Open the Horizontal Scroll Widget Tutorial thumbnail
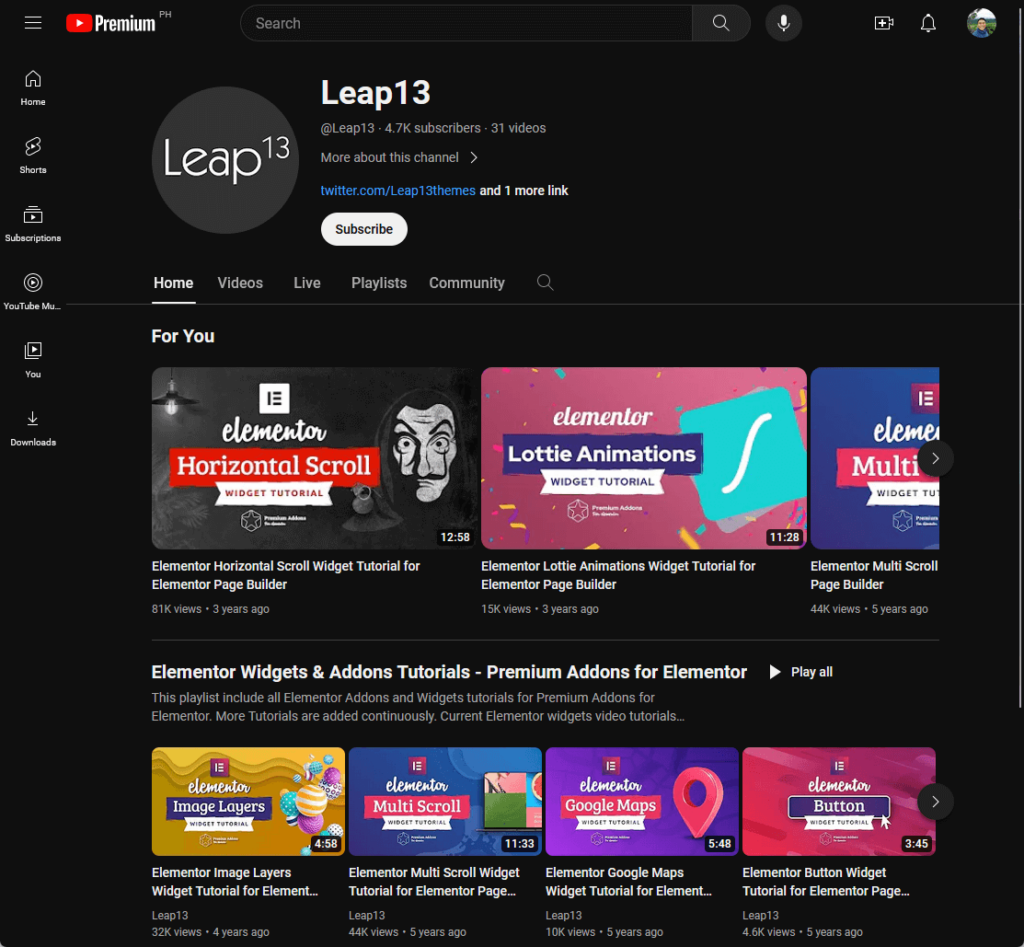The image size is (1024, 947). coord(314,458)
